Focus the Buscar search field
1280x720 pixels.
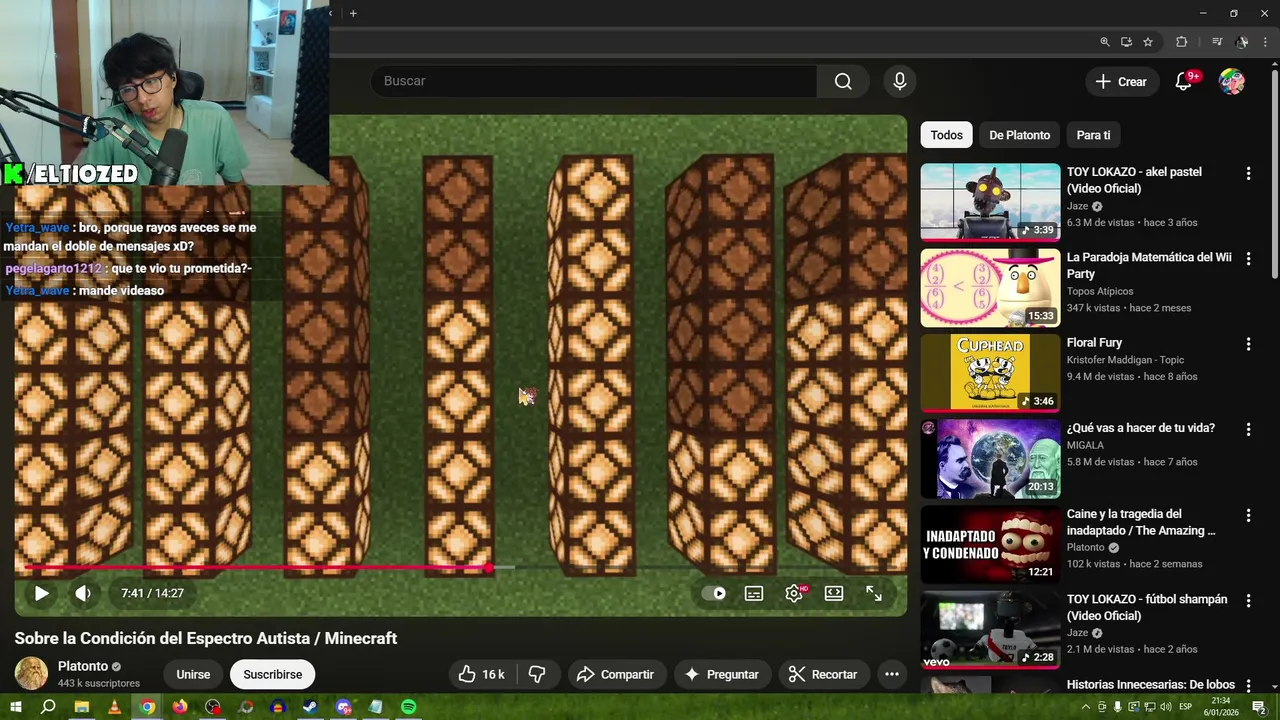coord(594,81)
